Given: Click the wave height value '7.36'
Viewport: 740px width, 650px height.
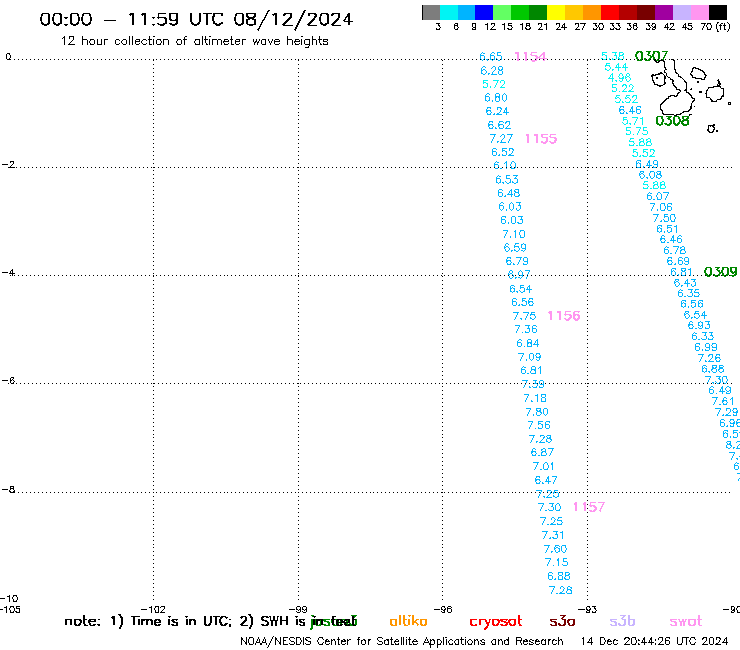Looking at the screenshot, I should (x=526, y=329).
